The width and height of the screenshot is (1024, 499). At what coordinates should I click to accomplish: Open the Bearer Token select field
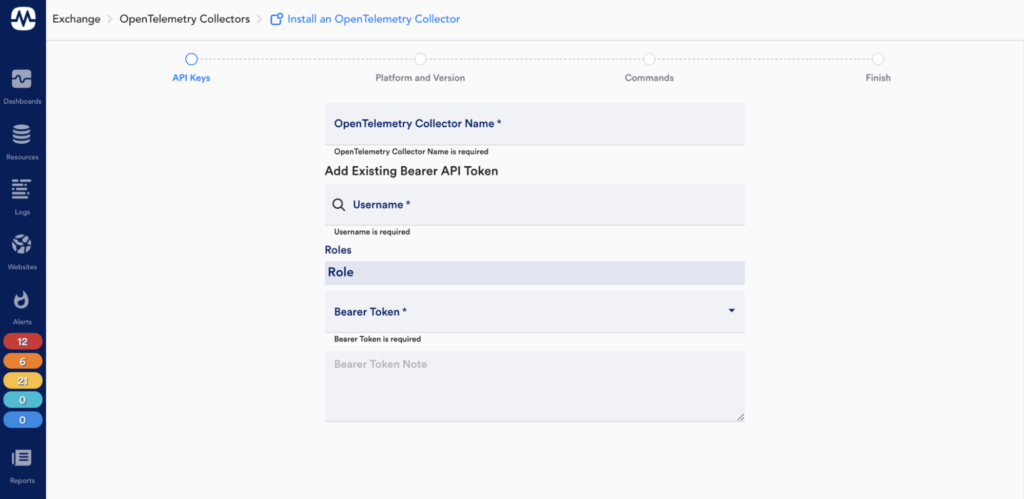pyautogui.click(x=534, y=312)
